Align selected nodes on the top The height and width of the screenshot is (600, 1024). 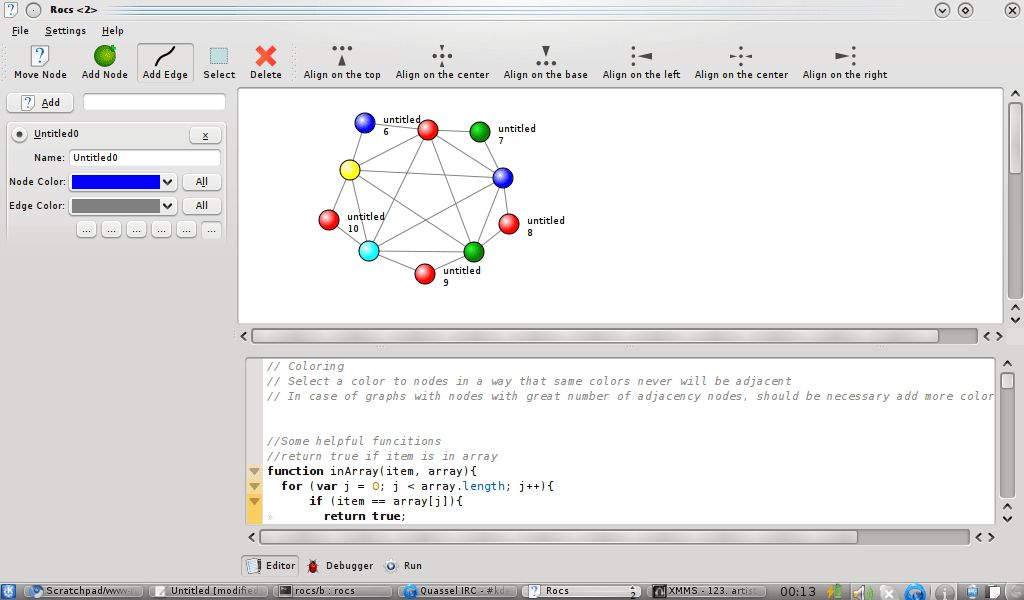pyautogui.click(x=342, y=62)
